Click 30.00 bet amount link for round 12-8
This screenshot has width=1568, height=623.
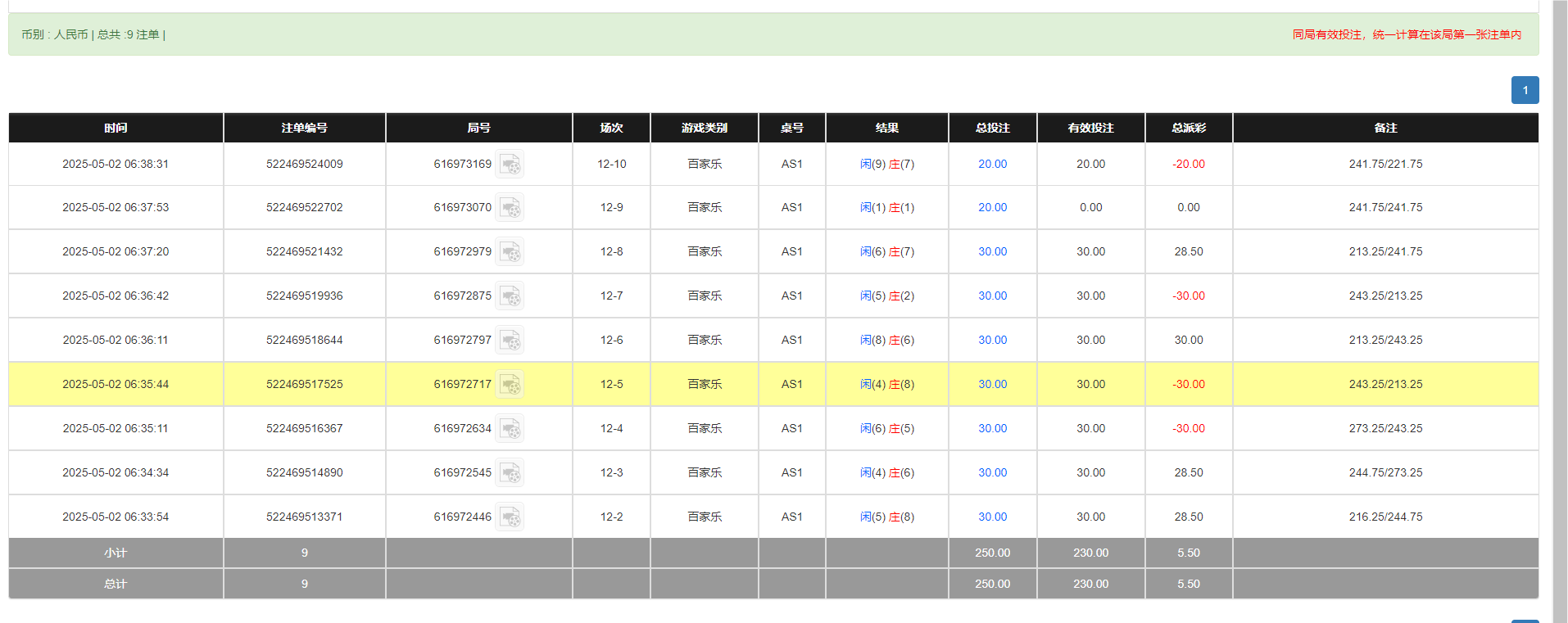pos(992,252)
